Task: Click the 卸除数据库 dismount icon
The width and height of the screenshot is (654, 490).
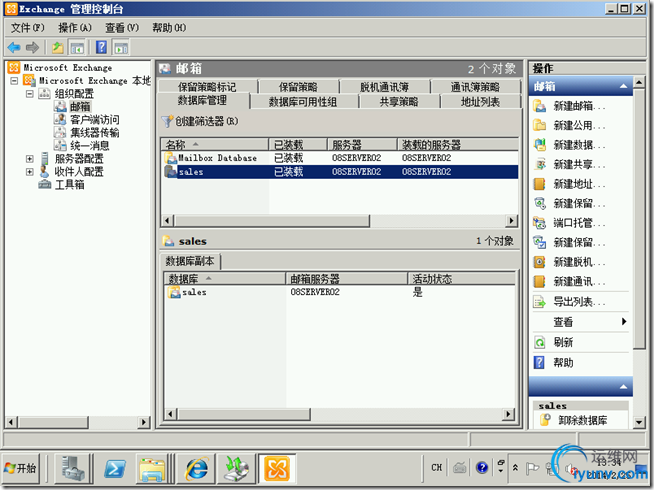Action: tap(545, 420)
